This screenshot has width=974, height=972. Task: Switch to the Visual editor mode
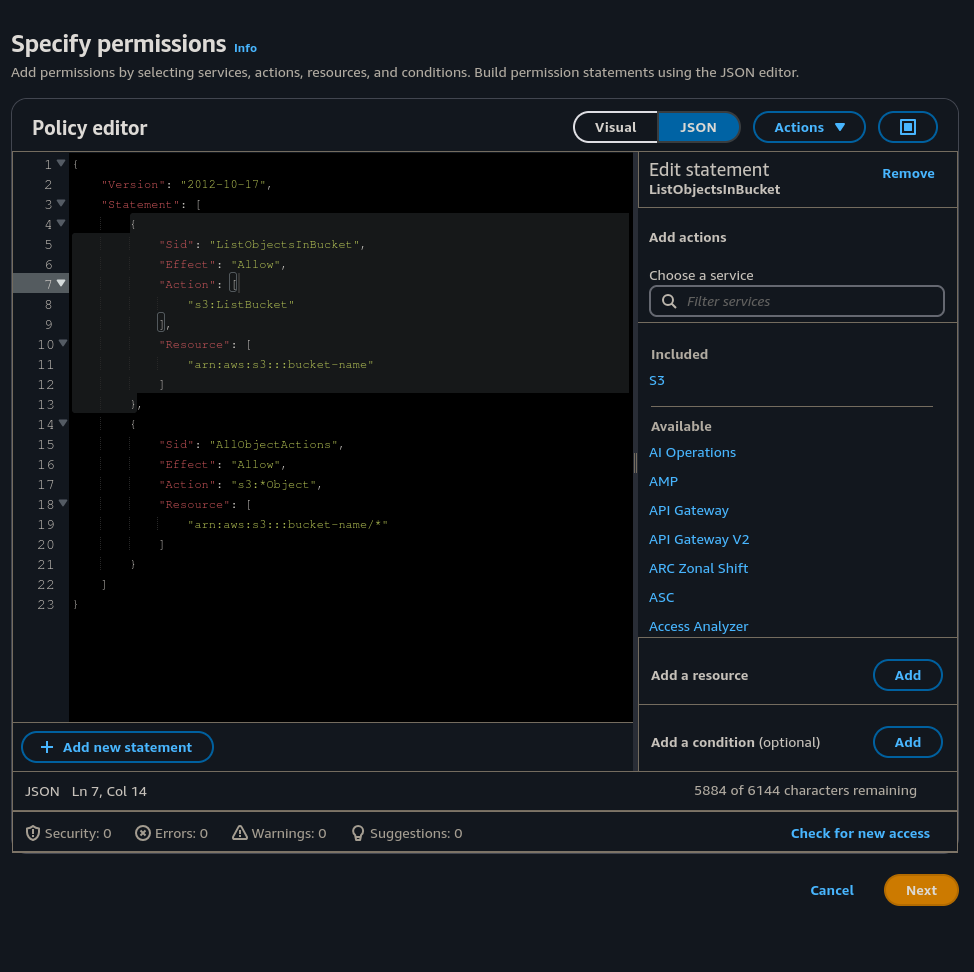coord(615,127)
